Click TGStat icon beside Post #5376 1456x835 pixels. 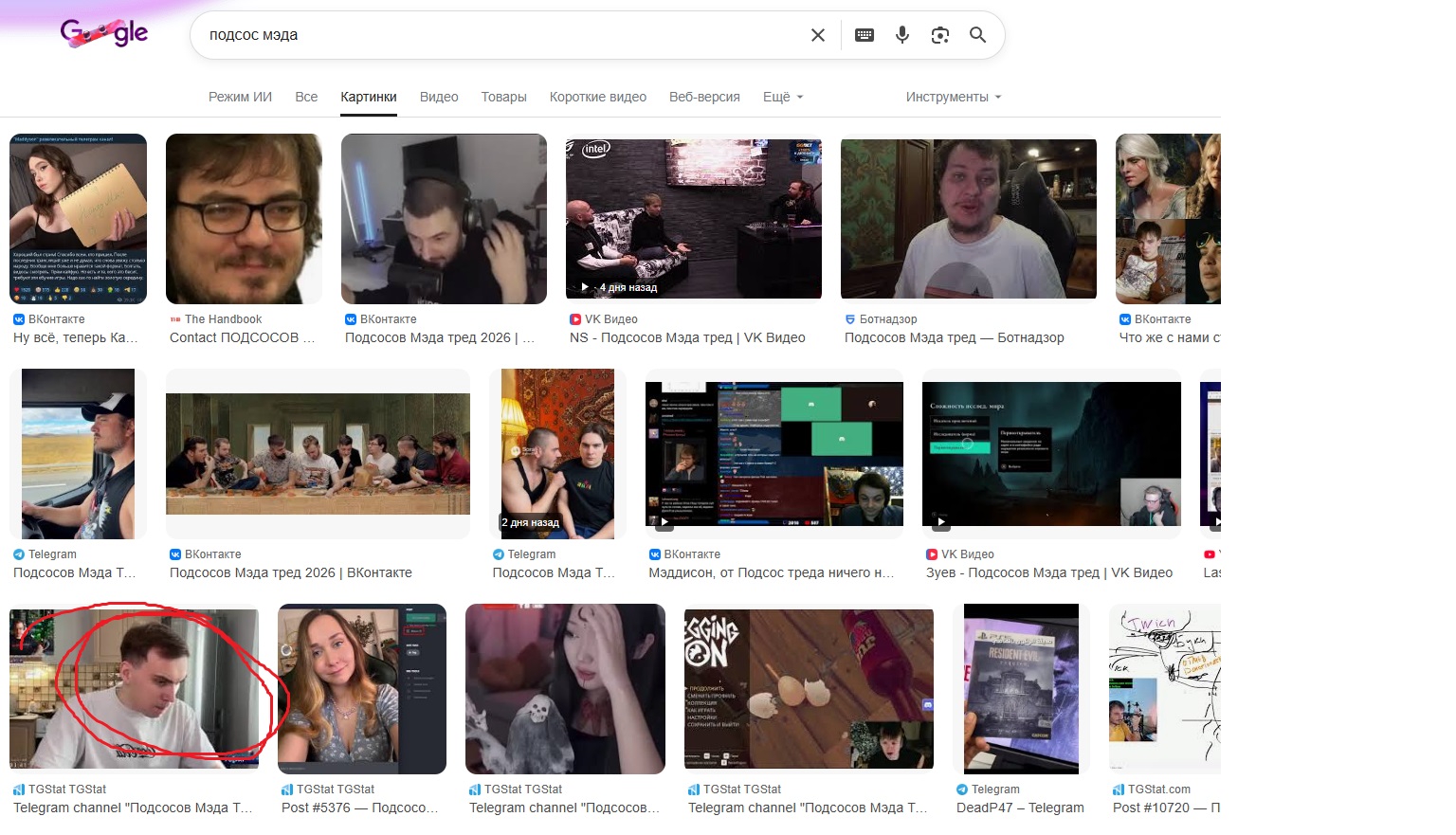(287, 790)
